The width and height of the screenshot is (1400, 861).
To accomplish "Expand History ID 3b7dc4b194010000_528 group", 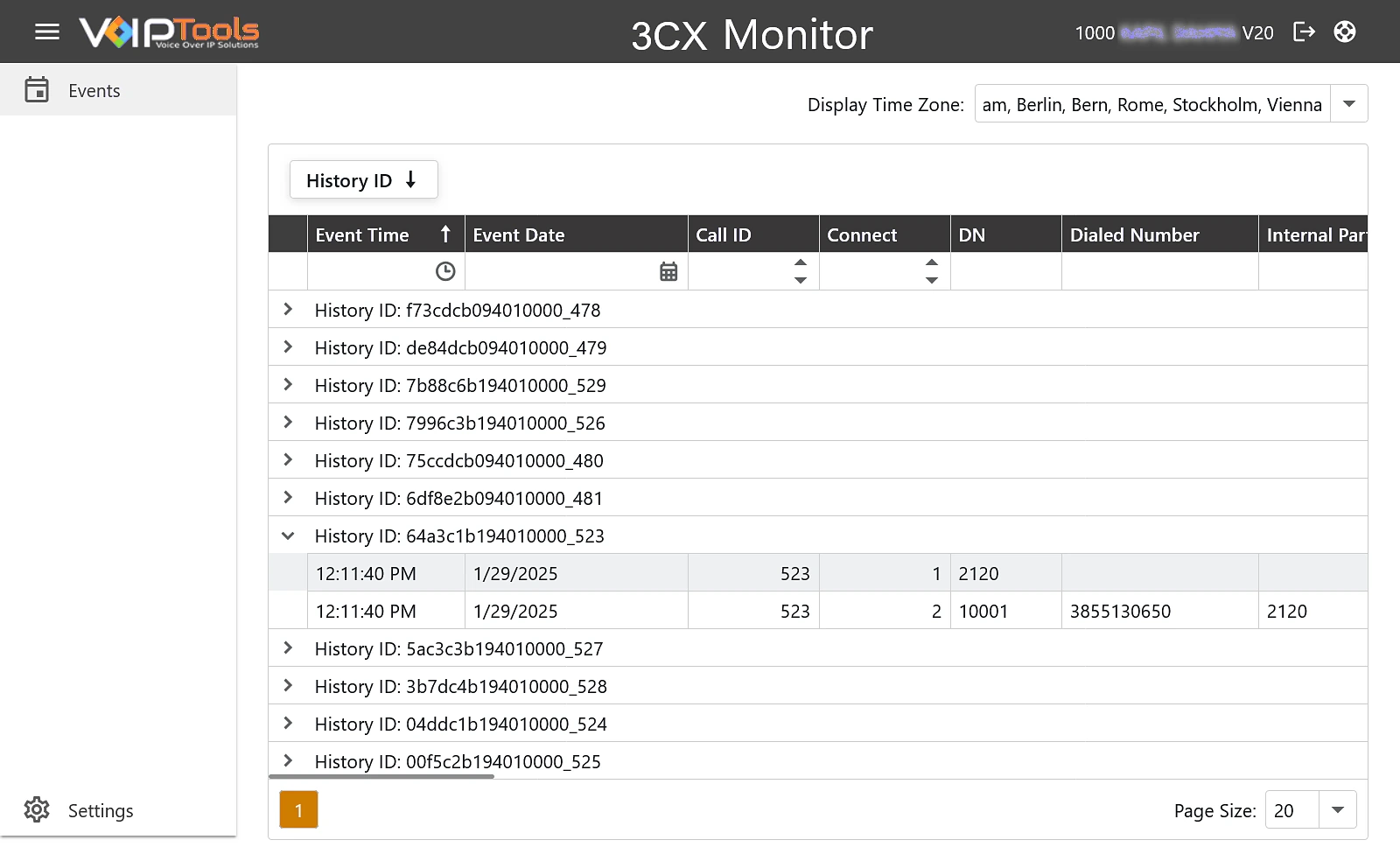I will pos(288,685).
